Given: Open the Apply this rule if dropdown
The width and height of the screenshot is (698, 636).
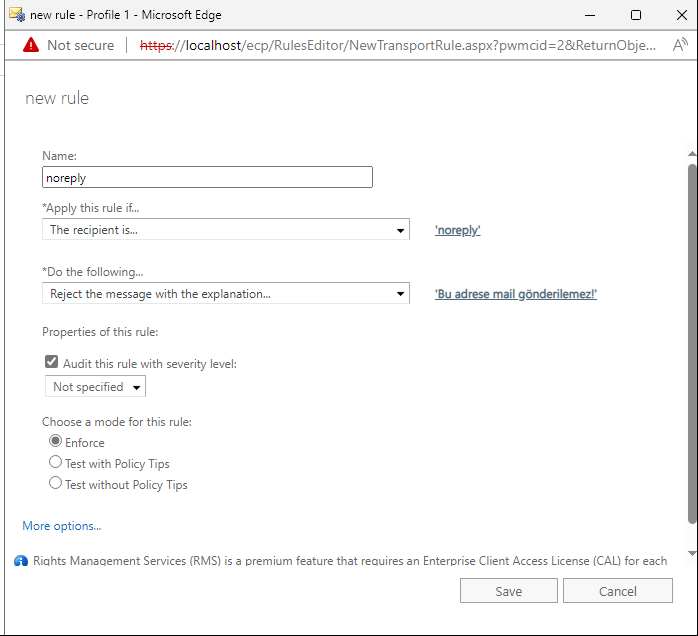Looking at the screenshot, I should point(225,230).
